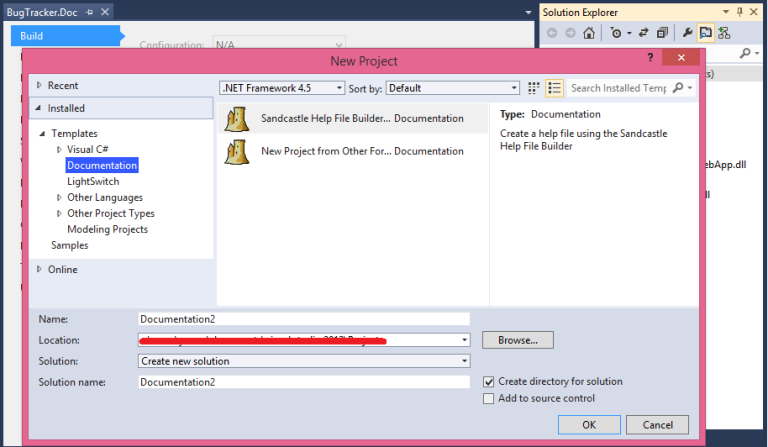Toggle the Preview Selected Items icon
This screenshot has width=768, height=447.
[x=705, y=33]
